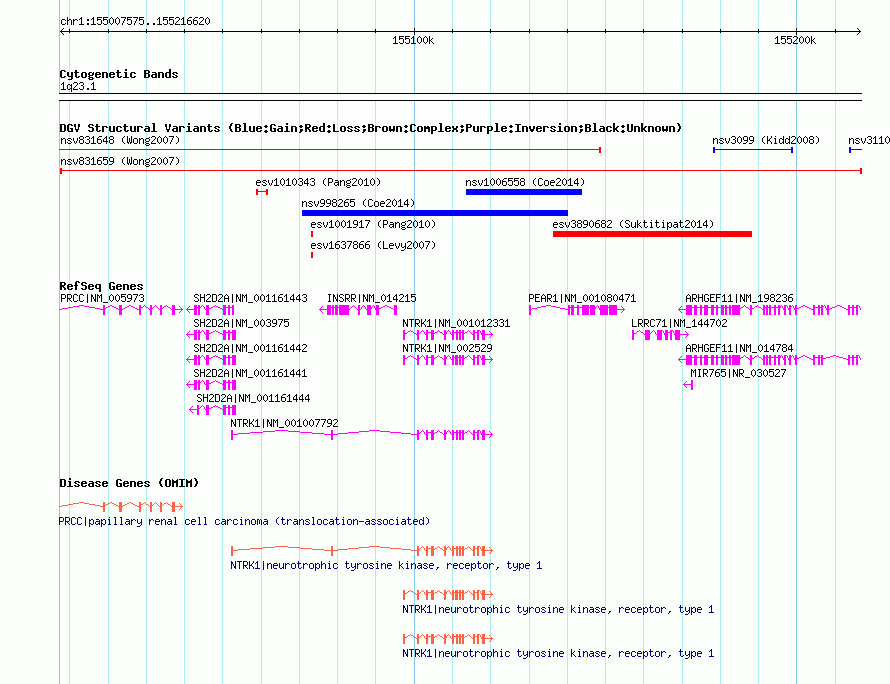Image resolution: width=890 pixels, height=684 pixels.
Task: Open variant nsv831648 (Wong2007) label
Action: click(x=120, y=140)
